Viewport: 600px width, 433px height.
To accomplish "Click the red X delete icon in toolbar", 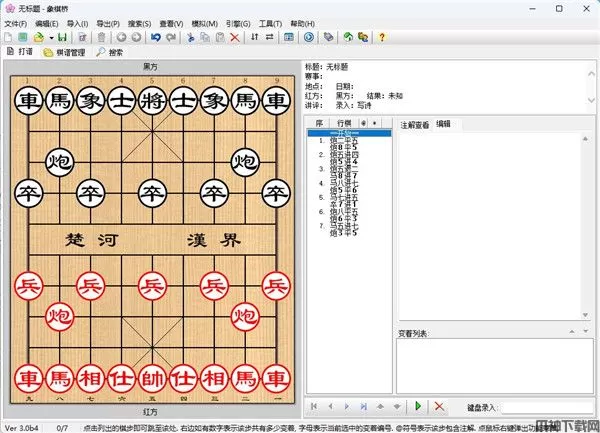I will coord(234,37).
